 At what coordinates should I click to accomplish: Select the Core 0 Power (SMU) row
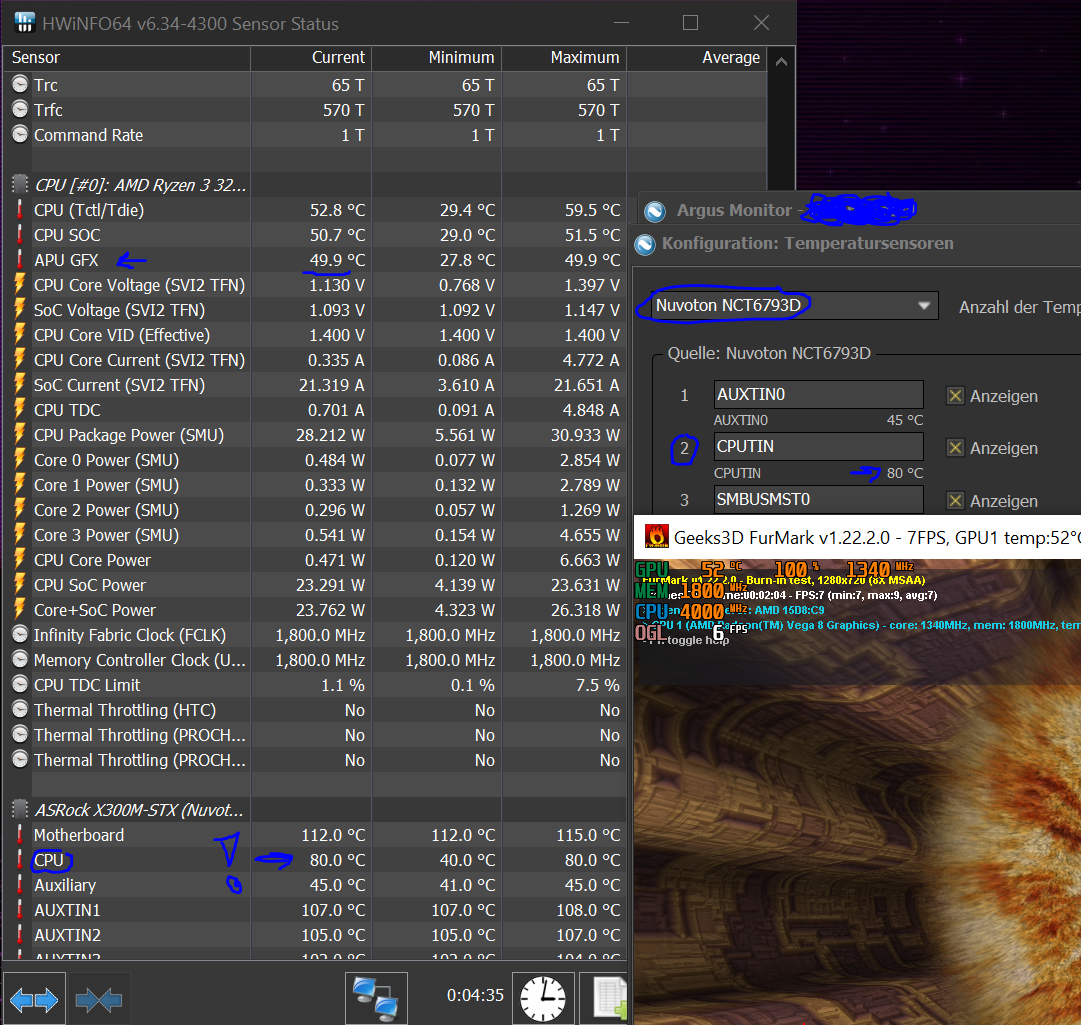(x=315, y=460)
